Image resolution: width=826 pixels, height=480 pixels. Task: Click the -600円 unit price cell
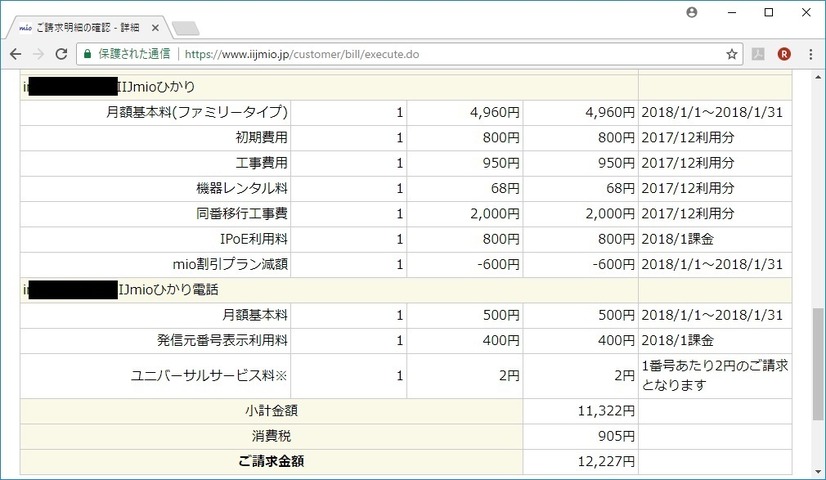498,264
